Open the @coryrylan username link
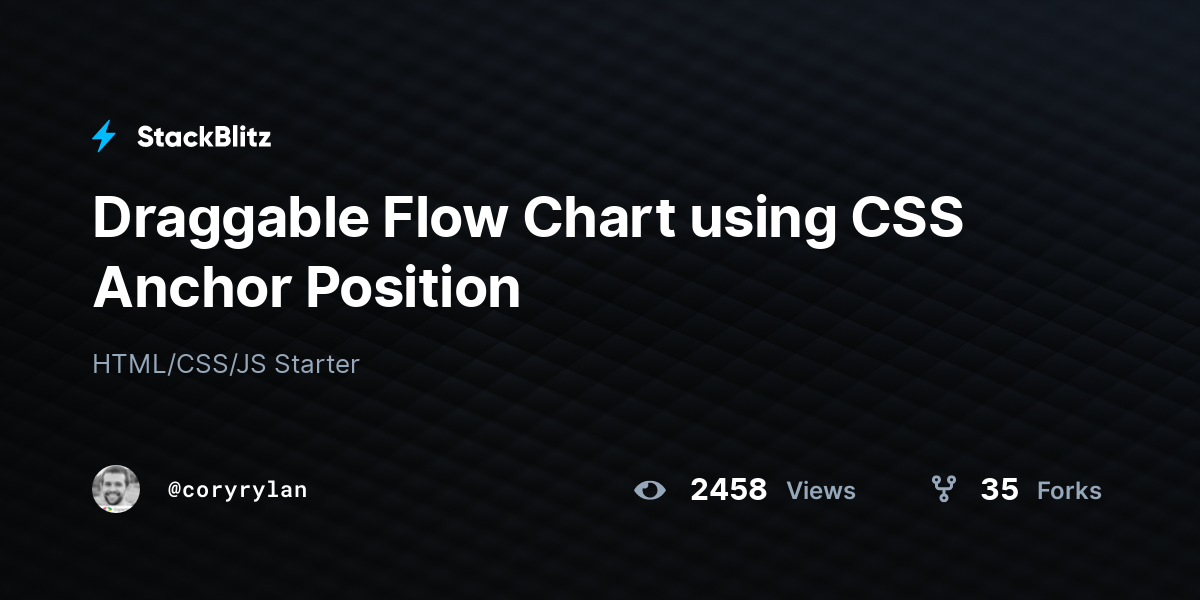The image size is (1200, 600). pyautogui.click(x=238, y=490)
